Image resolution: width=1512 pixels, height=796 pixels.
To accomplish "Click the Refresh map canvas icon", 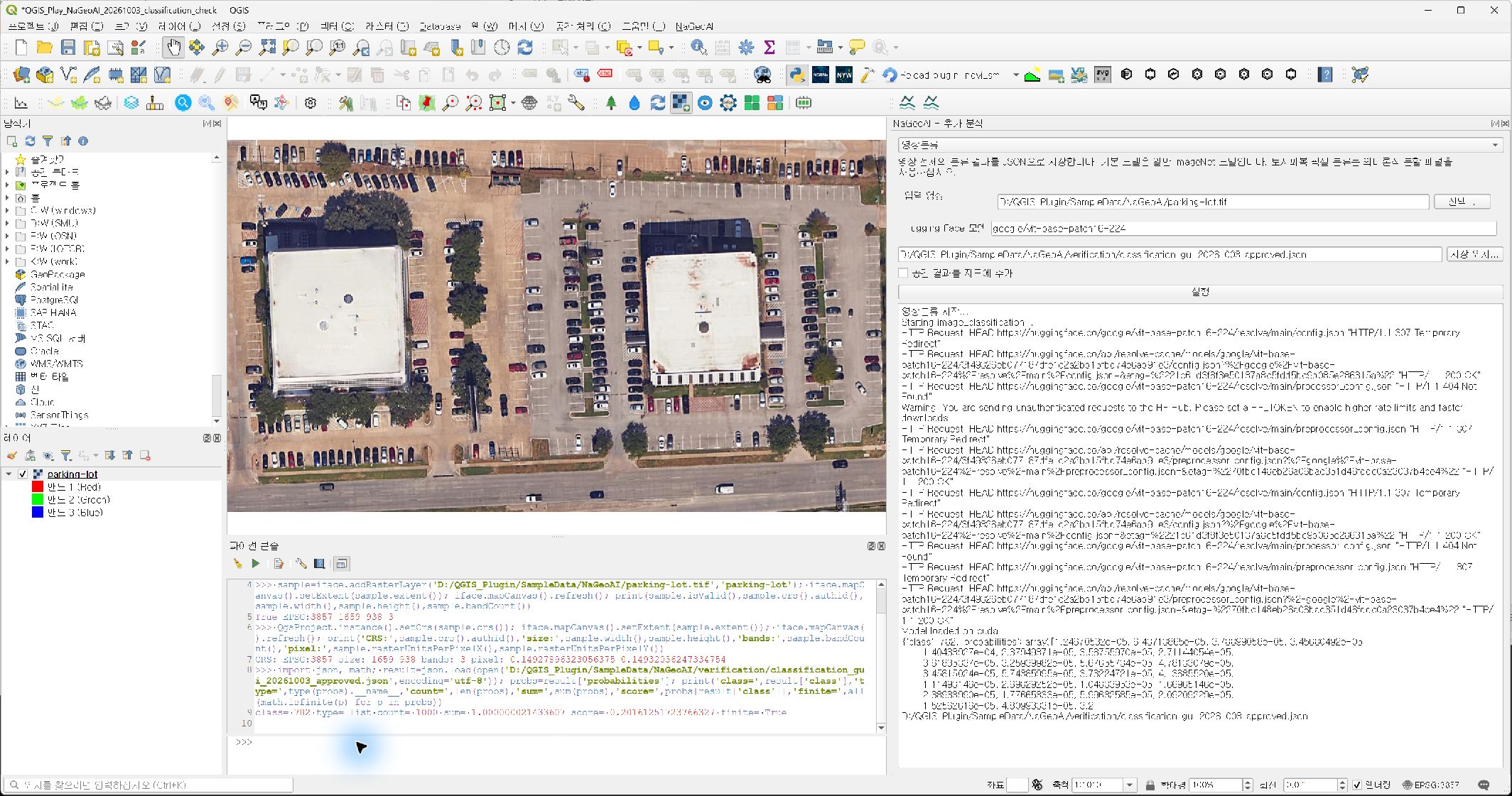I will point(525,48).
